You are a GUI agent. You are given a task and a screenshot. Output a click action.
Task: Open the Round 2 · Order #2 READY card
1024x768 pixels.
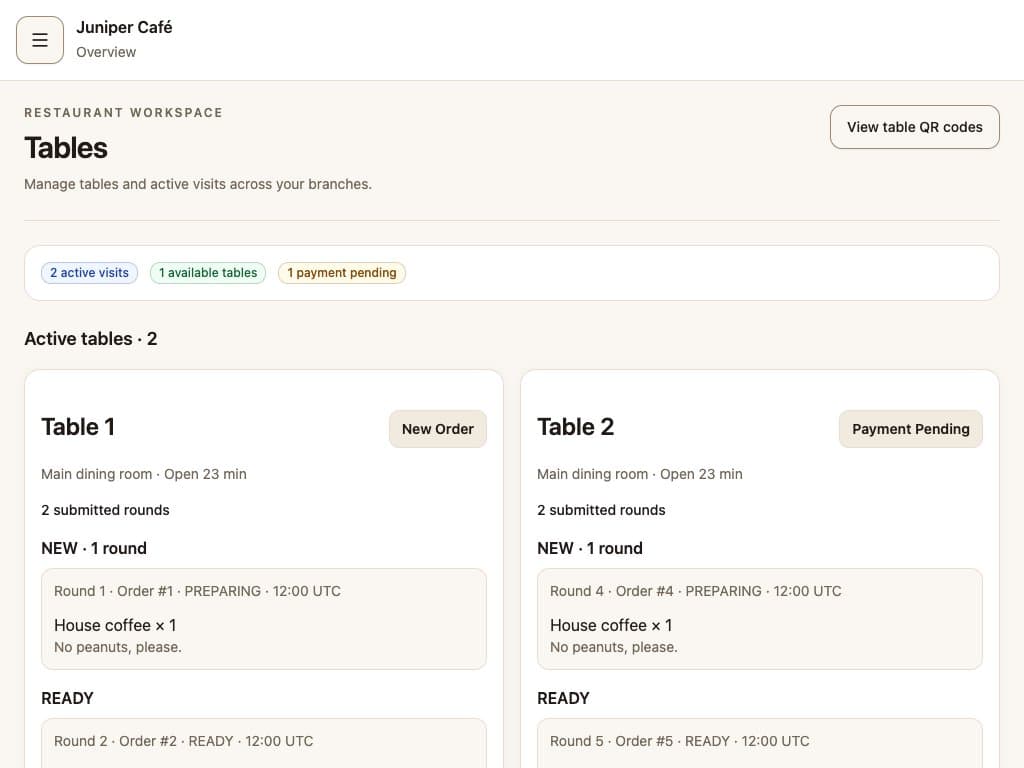coord(264,743)
